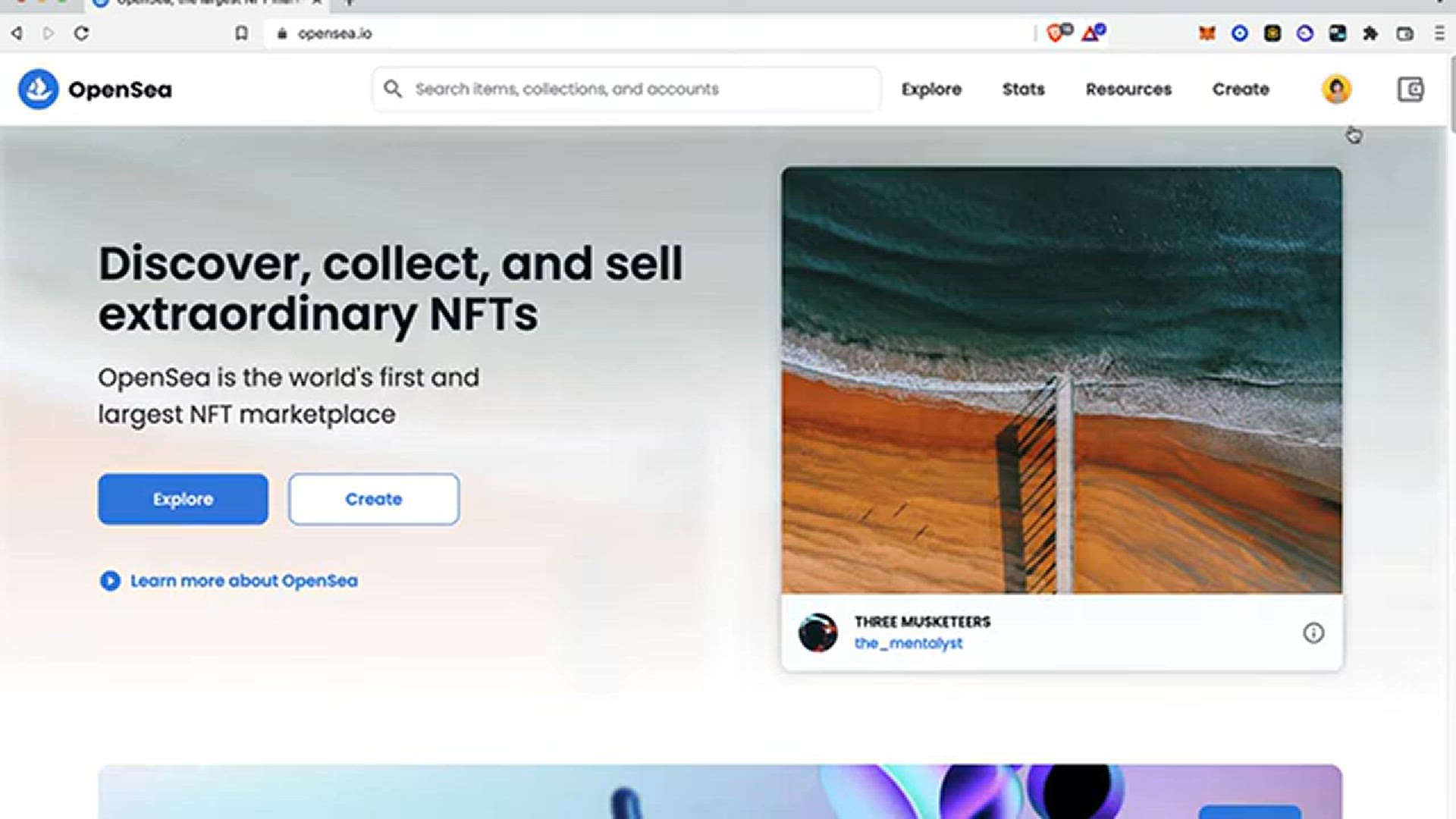Open the Explore nav menu

pos(931,89)
